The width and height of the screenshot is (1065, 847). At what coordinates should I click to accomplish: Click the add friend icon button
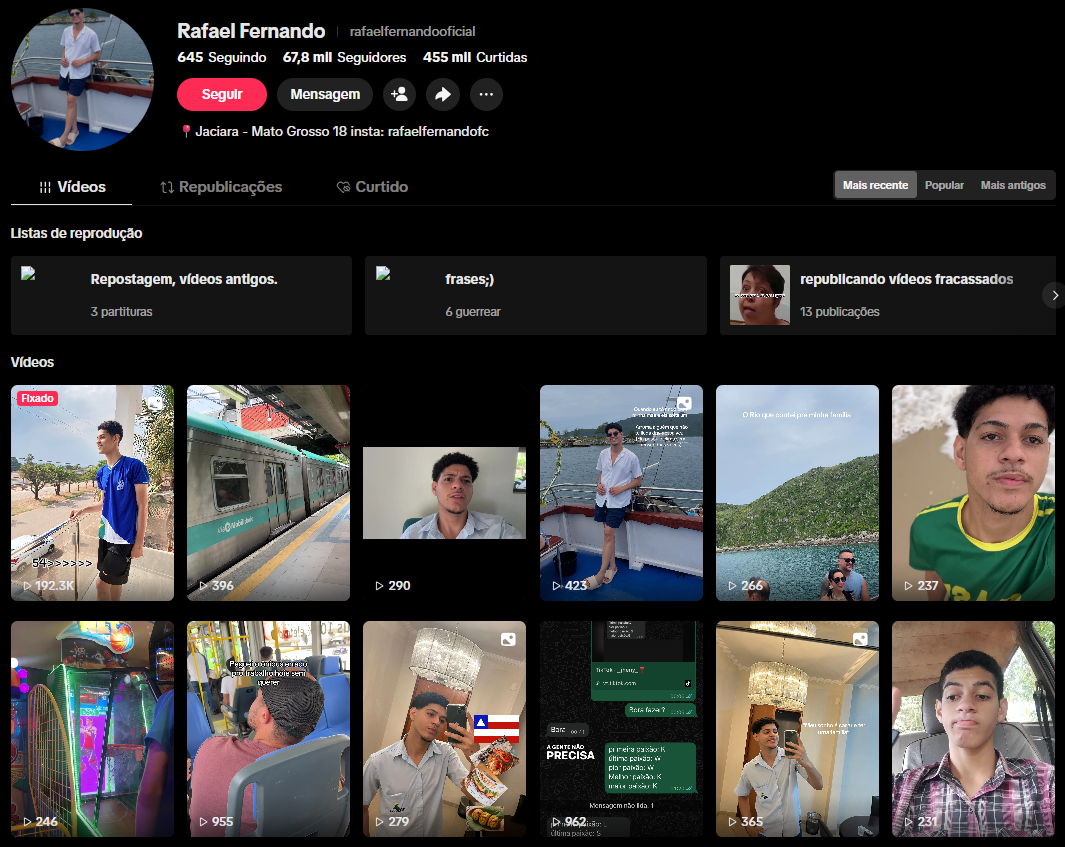coord(399,94)
